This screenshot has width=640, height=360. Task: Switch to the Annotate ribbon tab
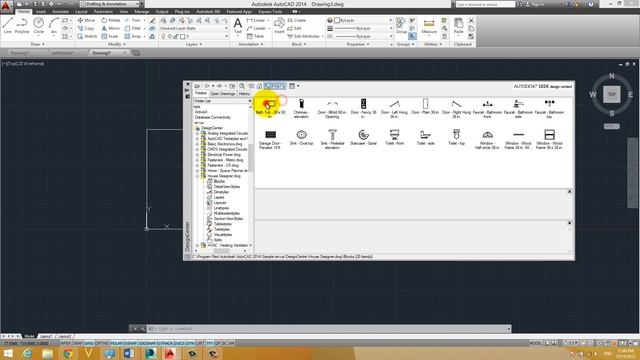coord(60,12)
